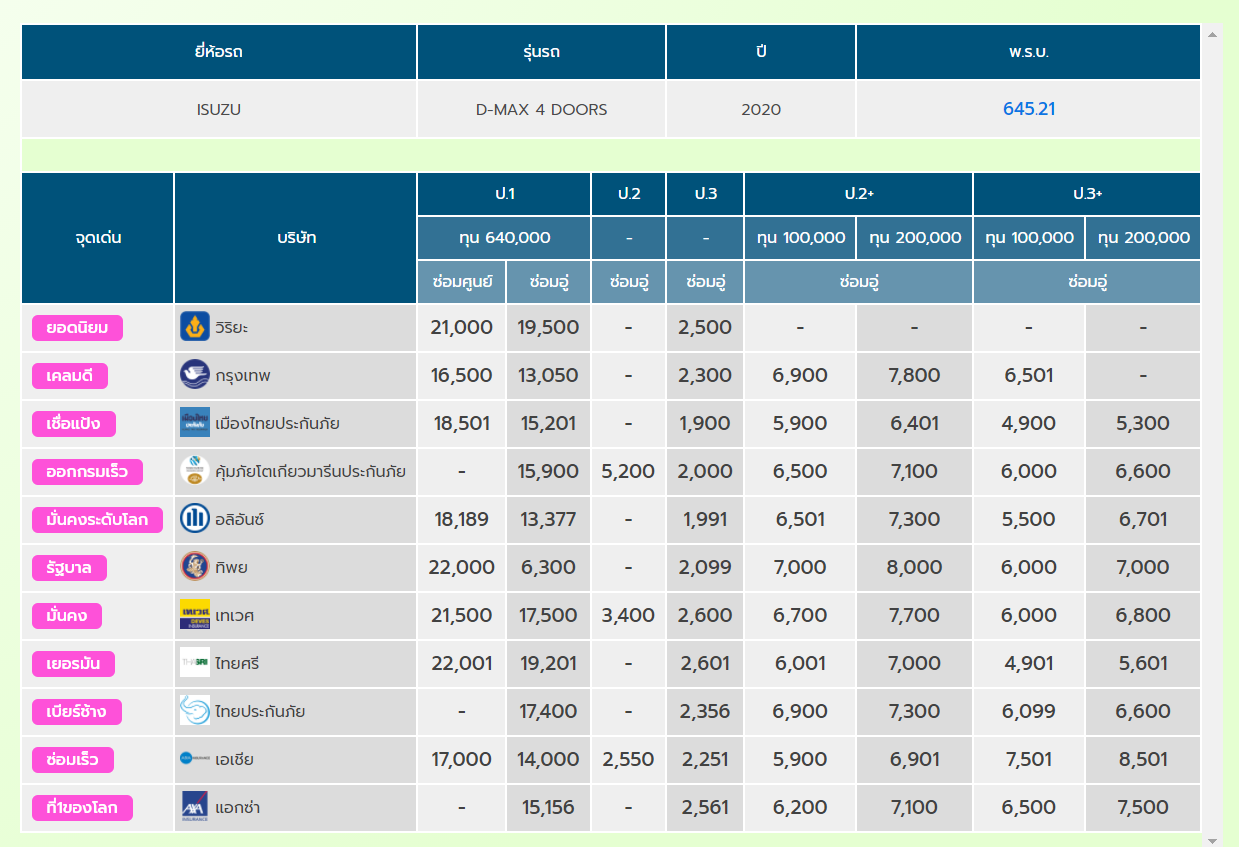The image size is (1239, 847).
Task: Click the มั่นคงระดับโลก pink badge
Action: [x=97, y=520]
